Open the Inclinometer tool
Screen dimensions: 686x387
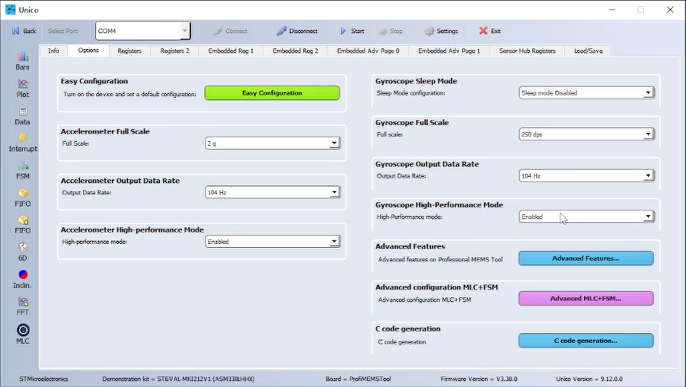(23, 279)
